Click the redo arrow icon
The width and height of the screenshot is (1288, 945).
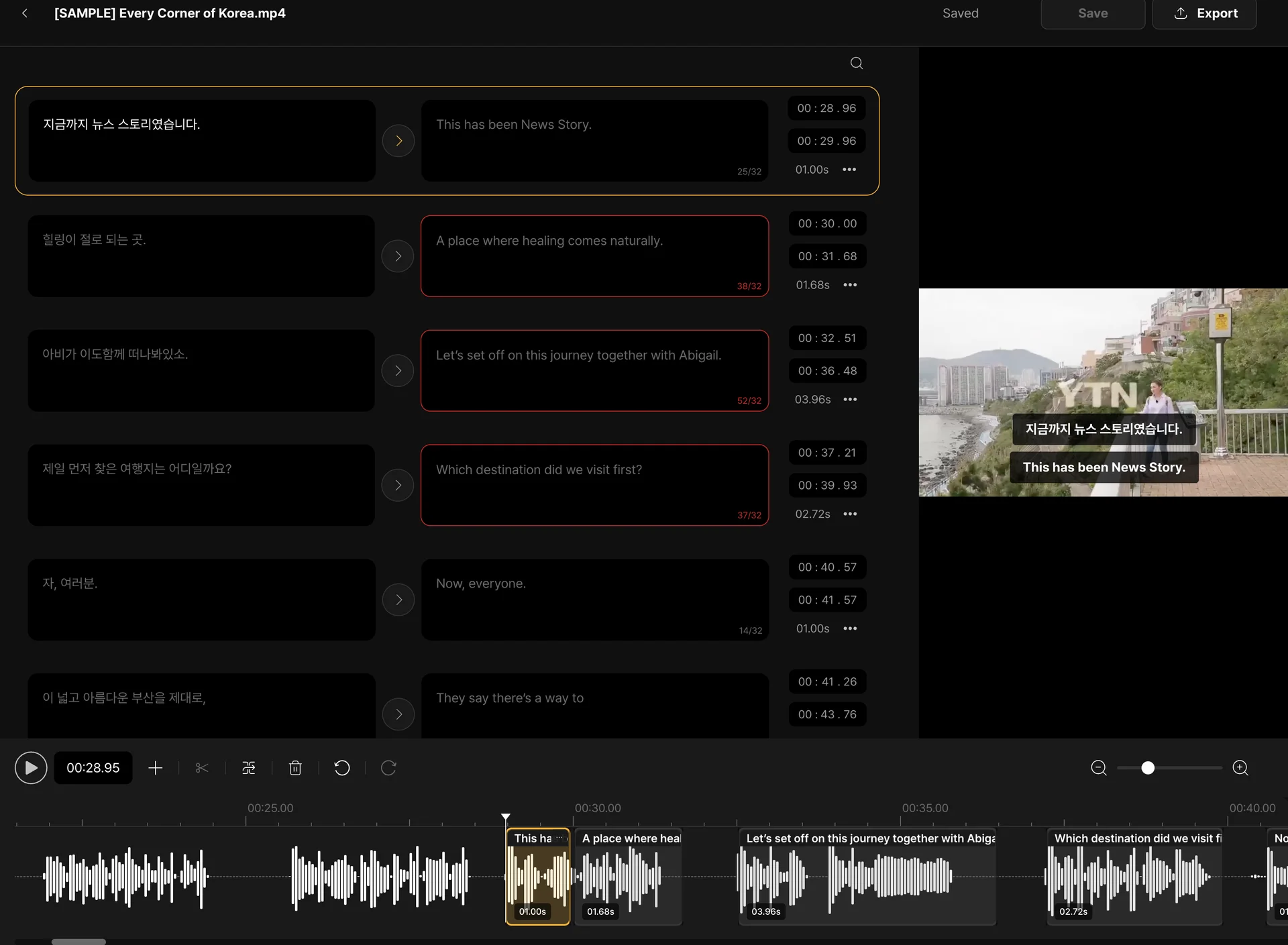388,767
